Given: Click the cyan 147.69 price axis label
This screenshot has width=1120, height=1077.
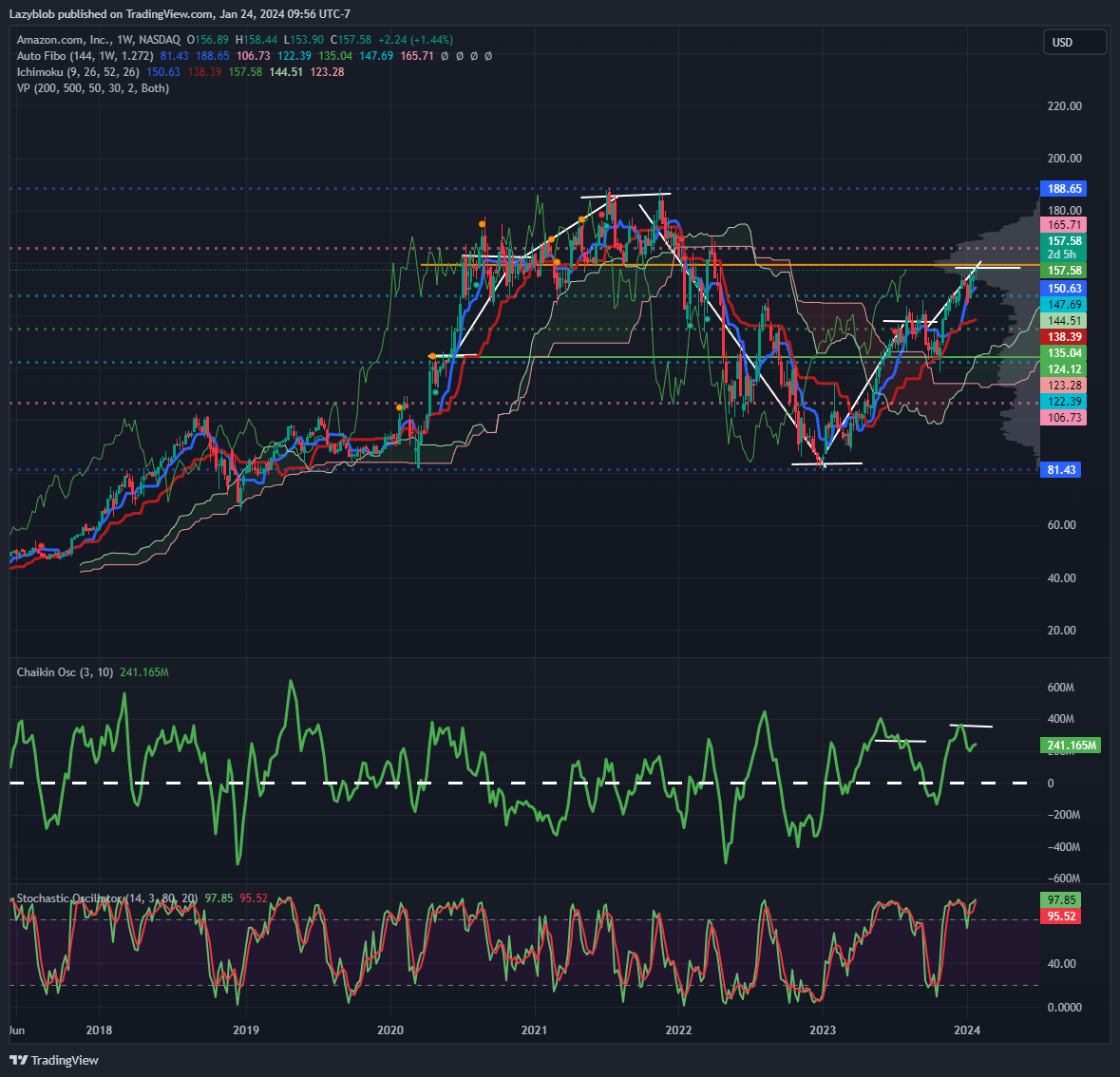Looking at the screenshot, I should click(x=1064, y=305).
